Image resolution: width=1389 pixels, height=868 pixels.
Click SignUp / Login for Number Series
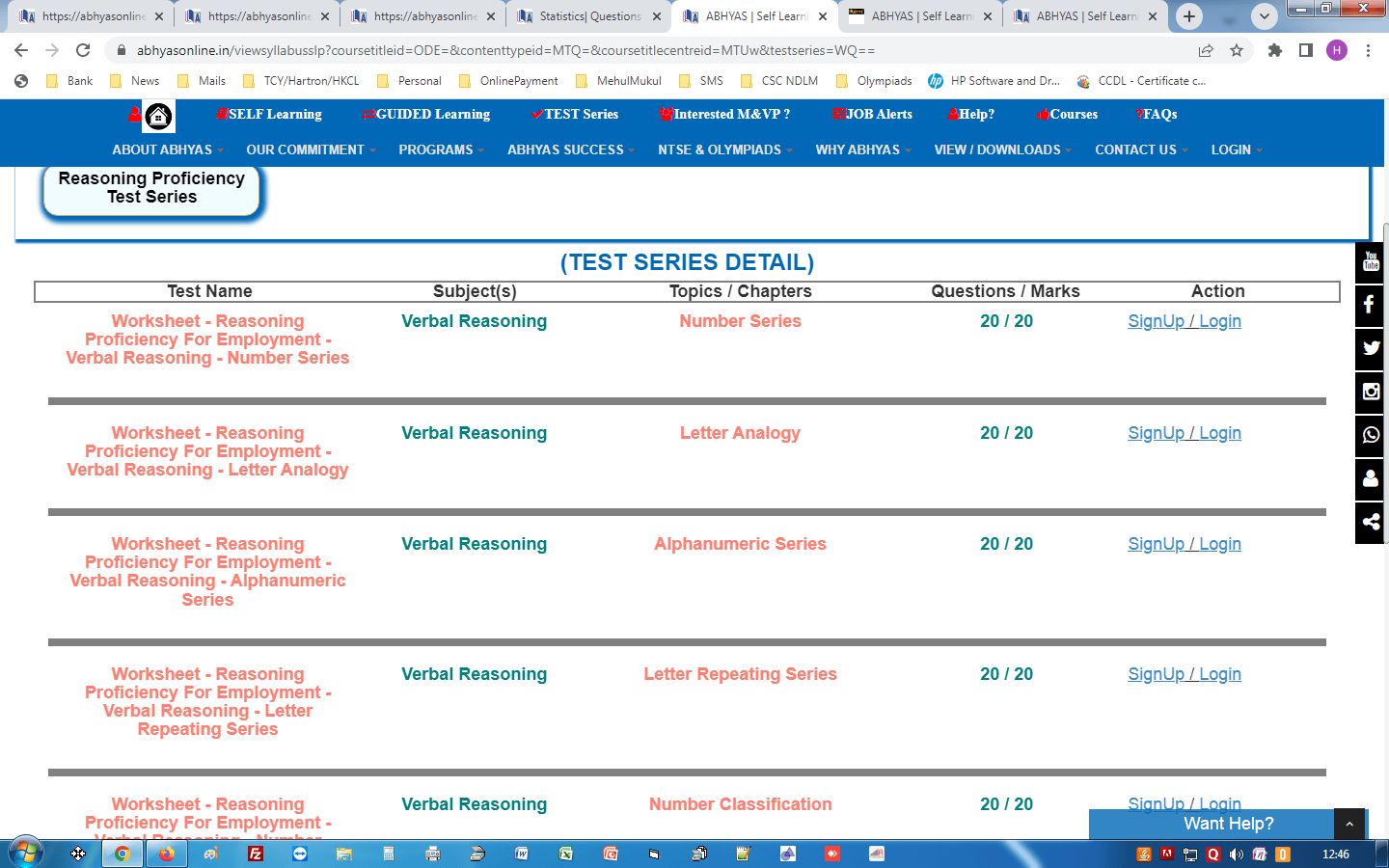click(1184, 321)
